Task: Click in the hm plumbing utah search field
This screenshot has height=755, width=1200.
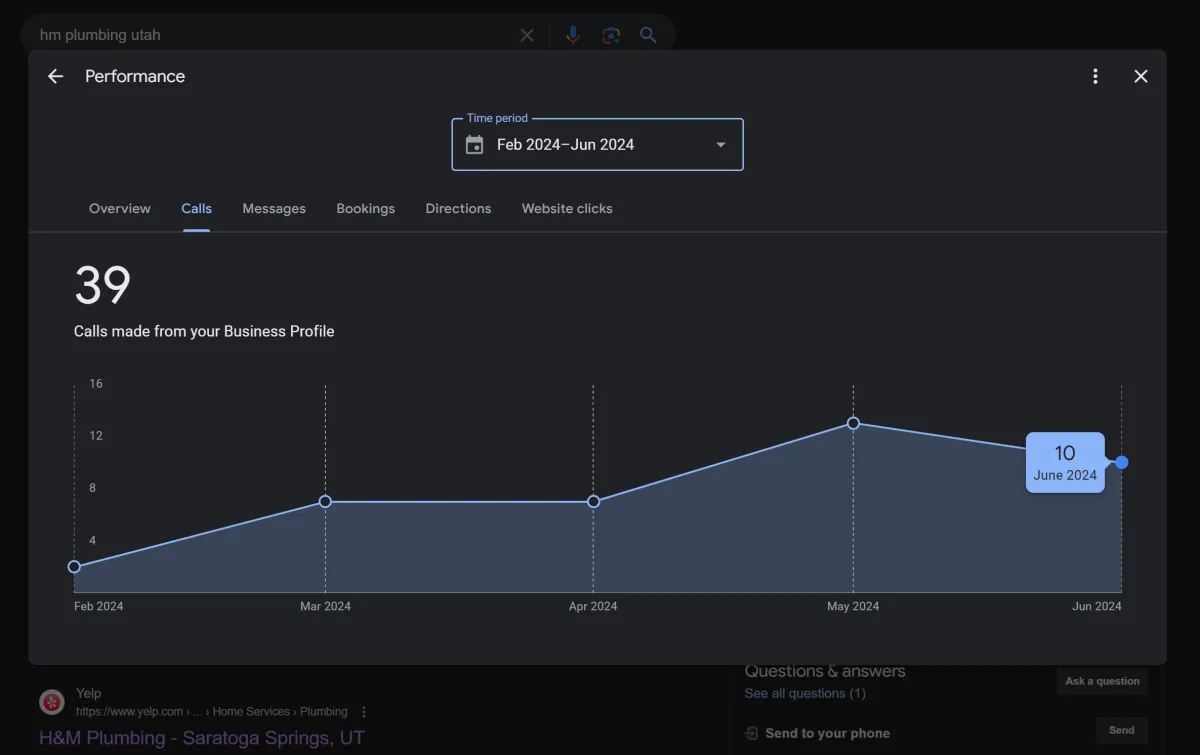Action: pyautogui.click(x=270, y=35)
